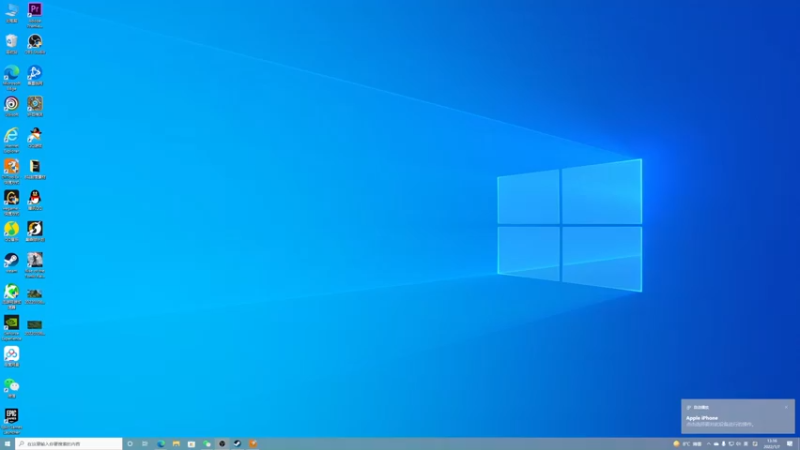The height and width of the screenshot is (450, 800).
Task: Open Rise of the Tomb Raider shortcut
Action: [x=35, y=265]
